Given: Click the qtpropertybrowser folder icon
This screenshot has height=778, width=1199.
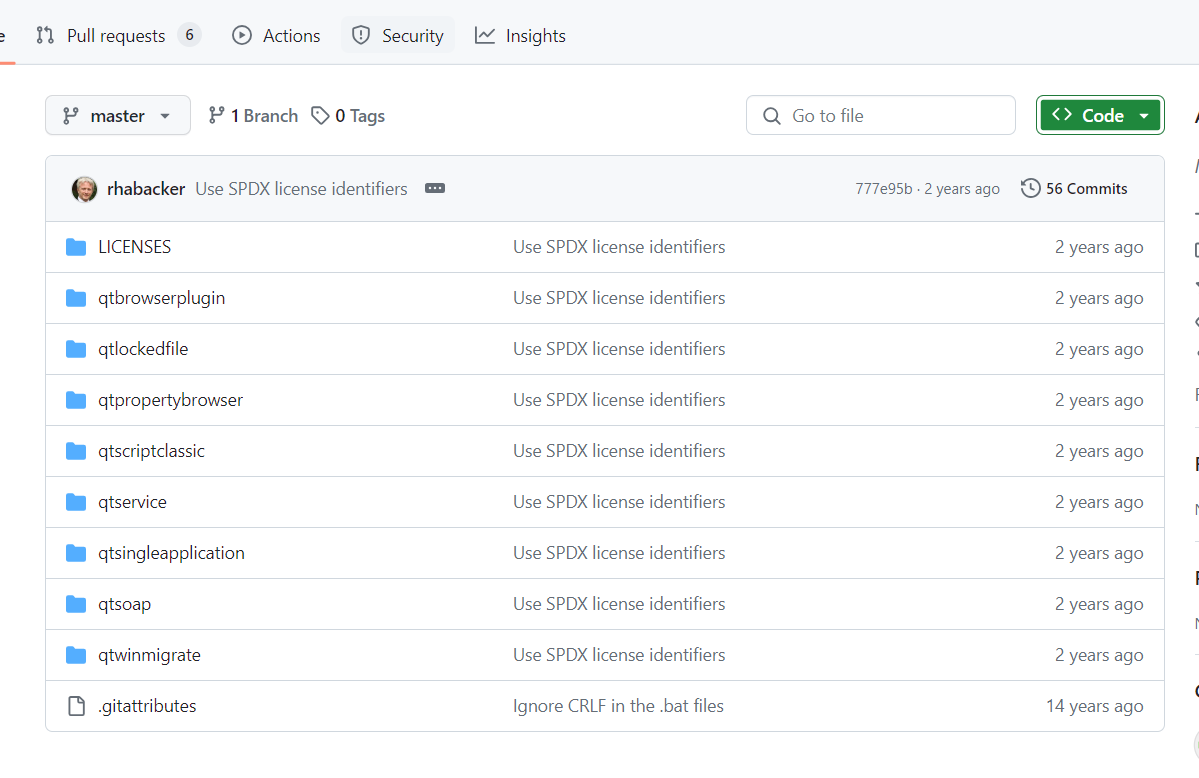Looking at the screenshot, I should [x=76, y=400].
